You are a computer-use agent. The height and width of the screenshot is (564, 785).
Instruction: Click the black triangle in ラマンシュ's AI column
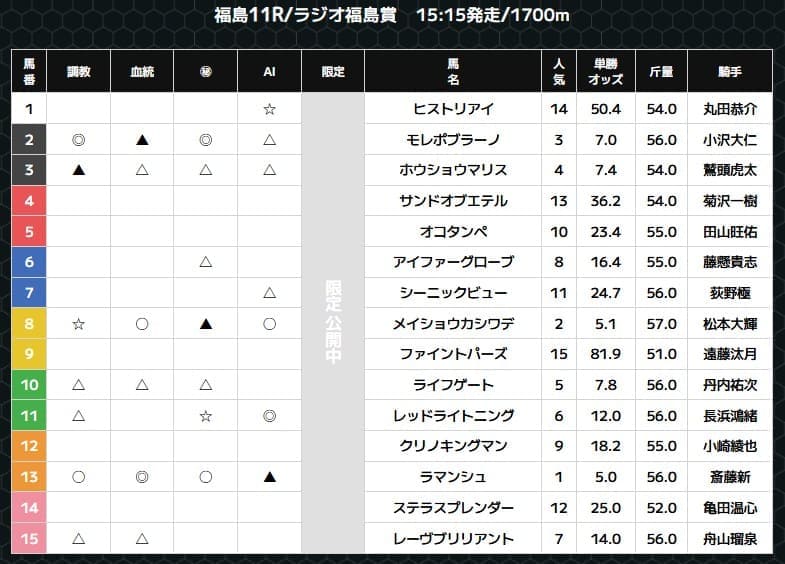tap(269, 477)
